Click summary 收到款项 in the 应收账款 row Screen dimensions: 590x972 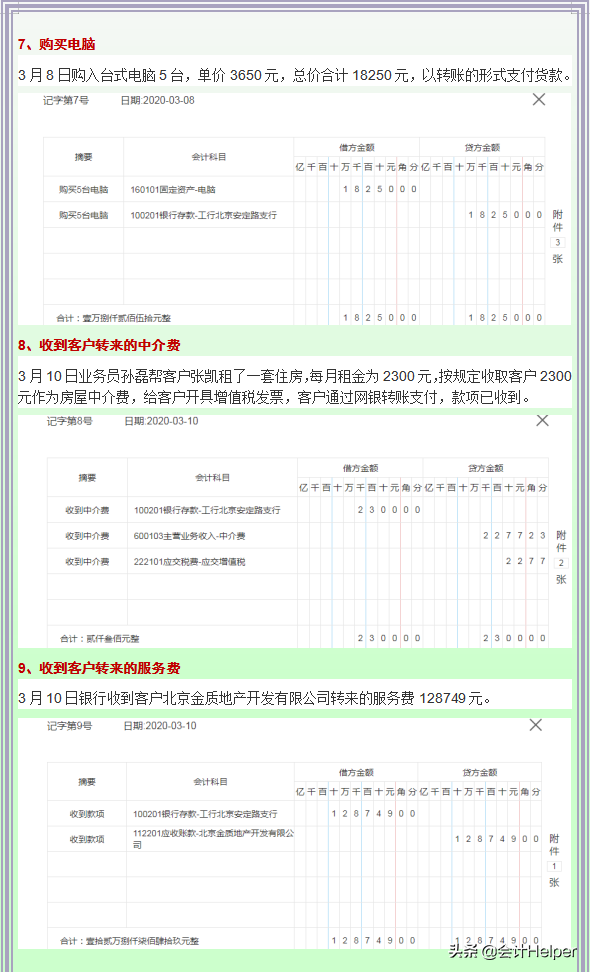click(87, 839)
